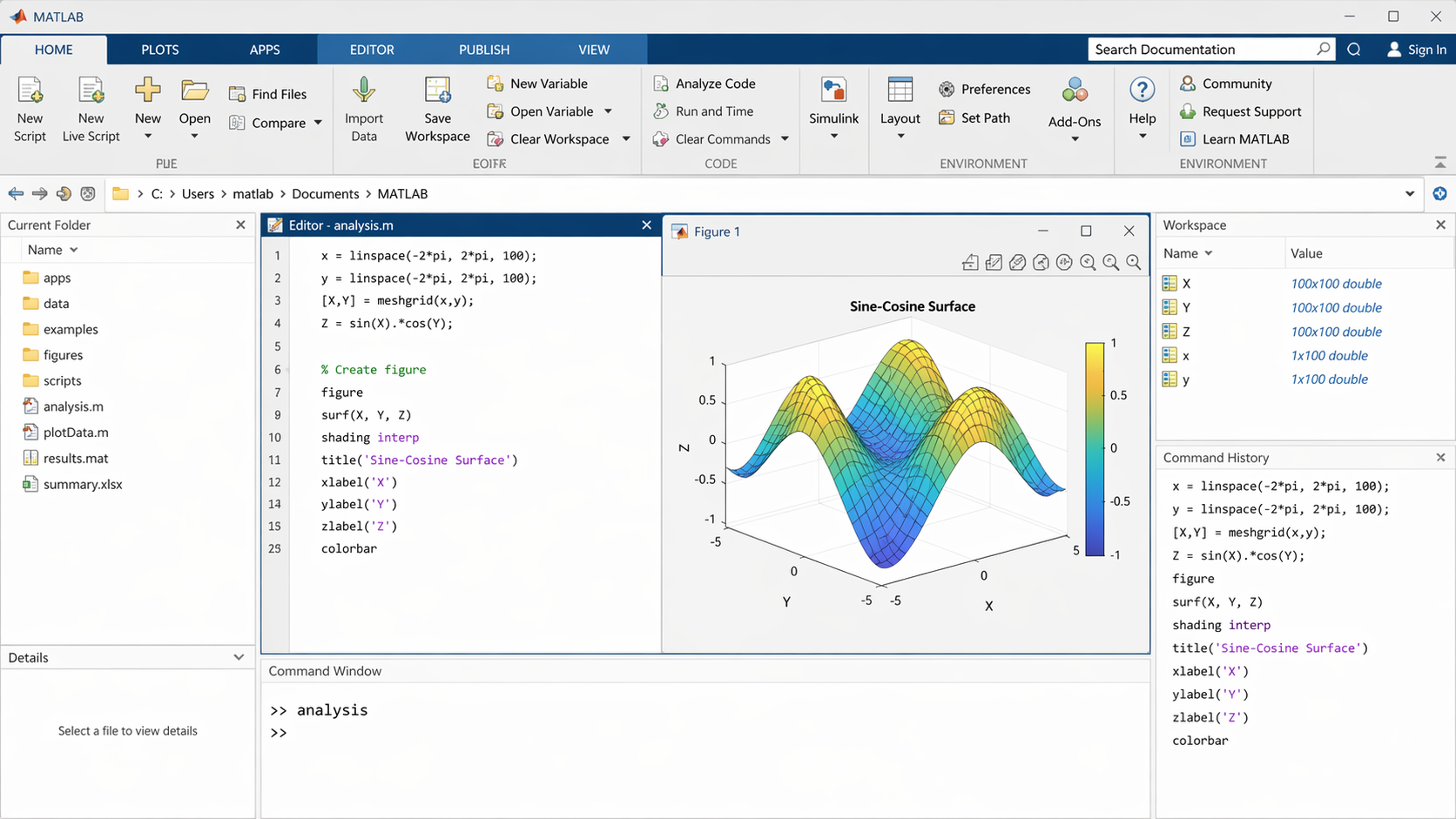Create a New Script

click(30, 109)
